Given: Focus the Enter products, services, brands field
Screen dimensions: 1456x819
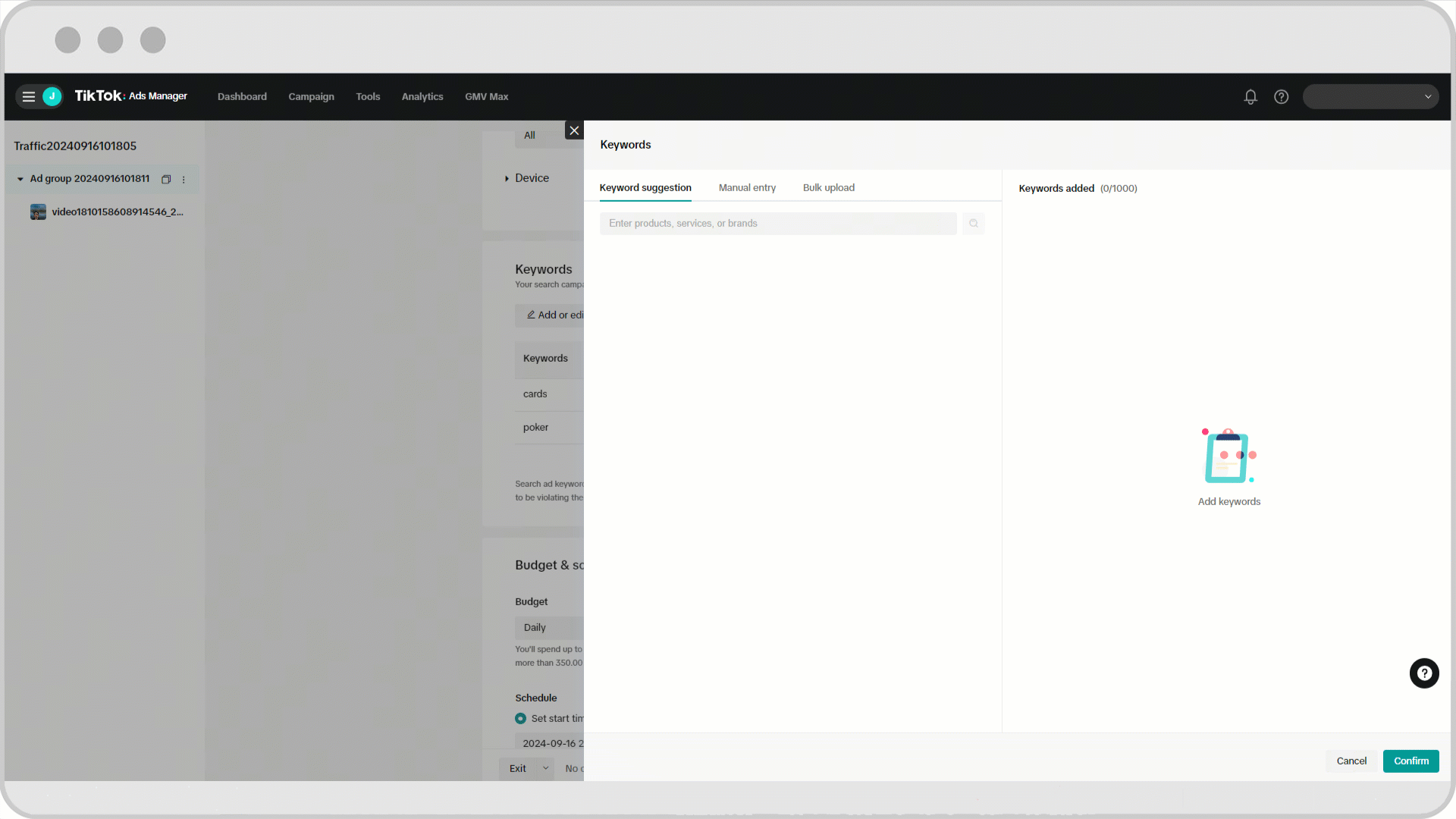Looking at the screenshot, I should pos(777,223).
